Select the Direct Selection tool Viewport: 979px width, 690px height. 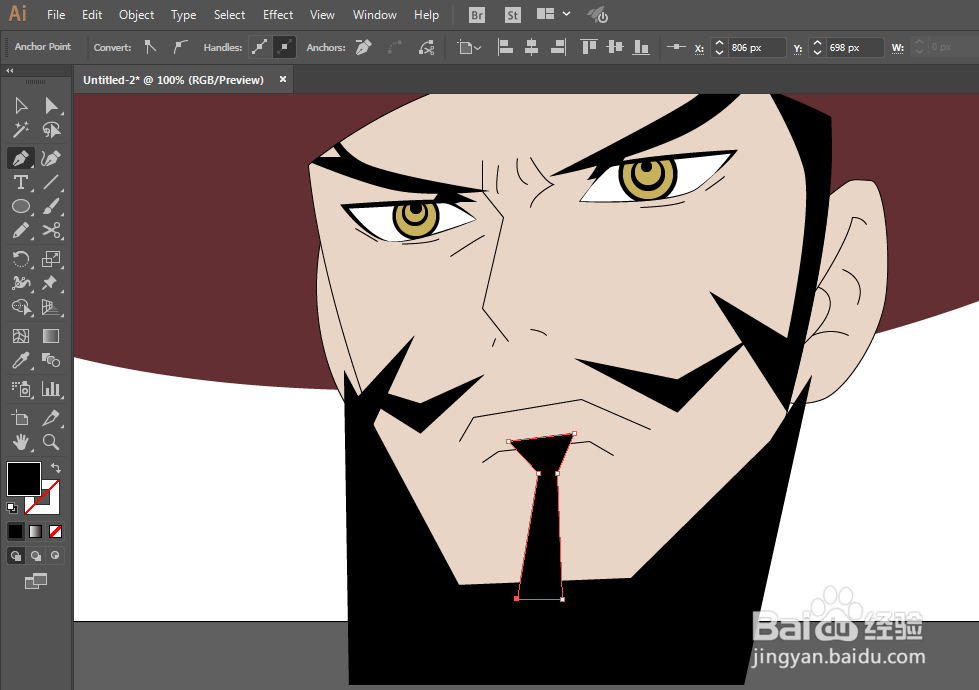coord(51,106)
